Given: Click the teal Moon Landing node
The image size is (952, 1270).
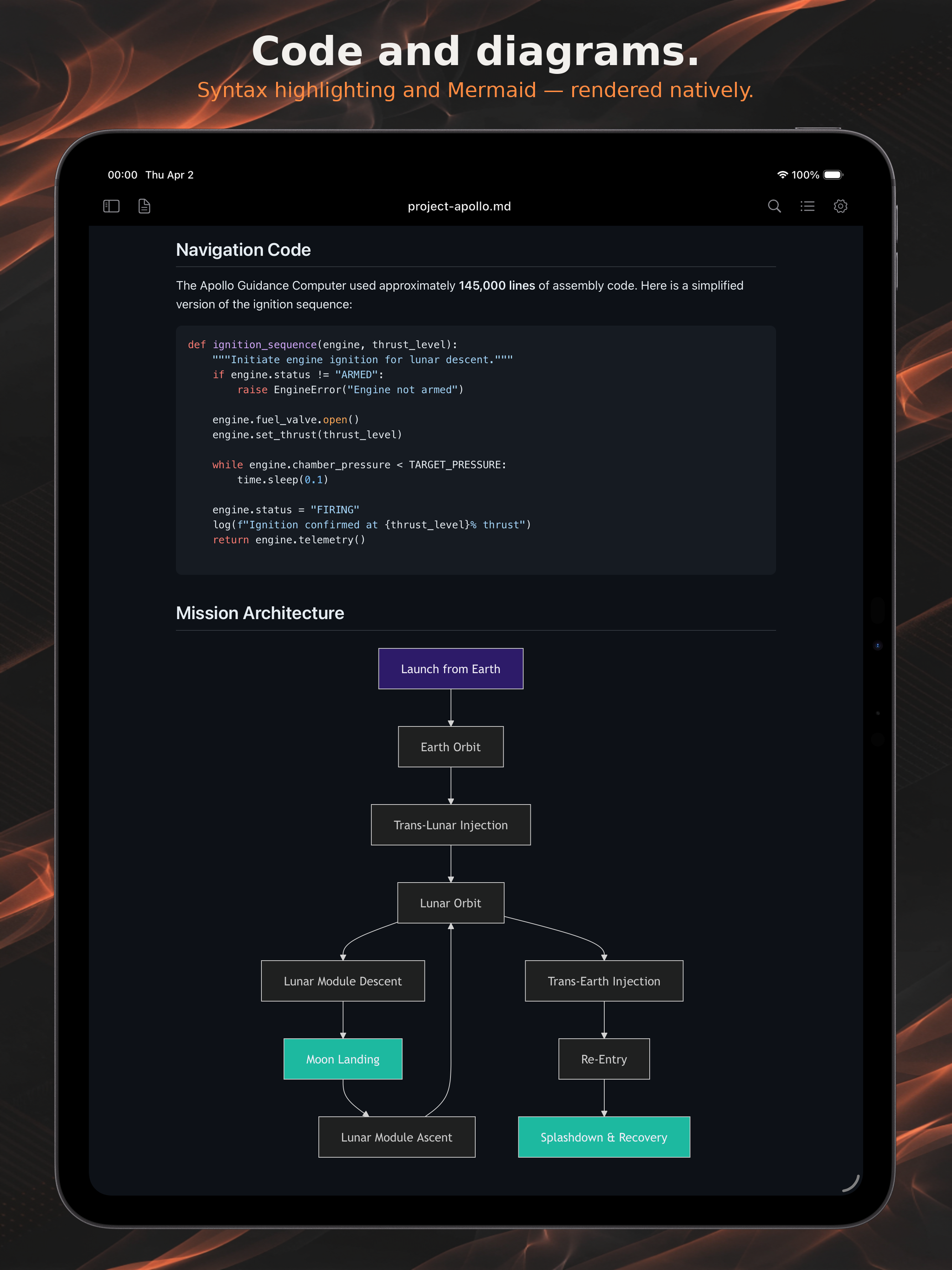Looking at the screenshot, I should pos(343,1059).
